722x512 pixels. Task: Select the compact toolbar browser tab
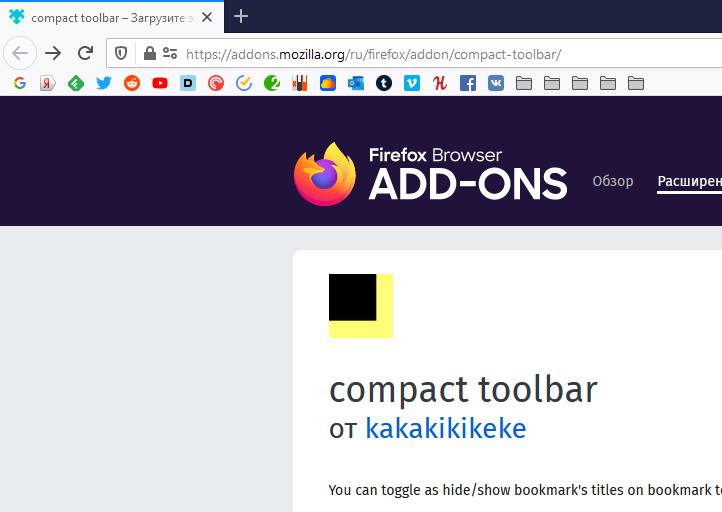(112, 17)
